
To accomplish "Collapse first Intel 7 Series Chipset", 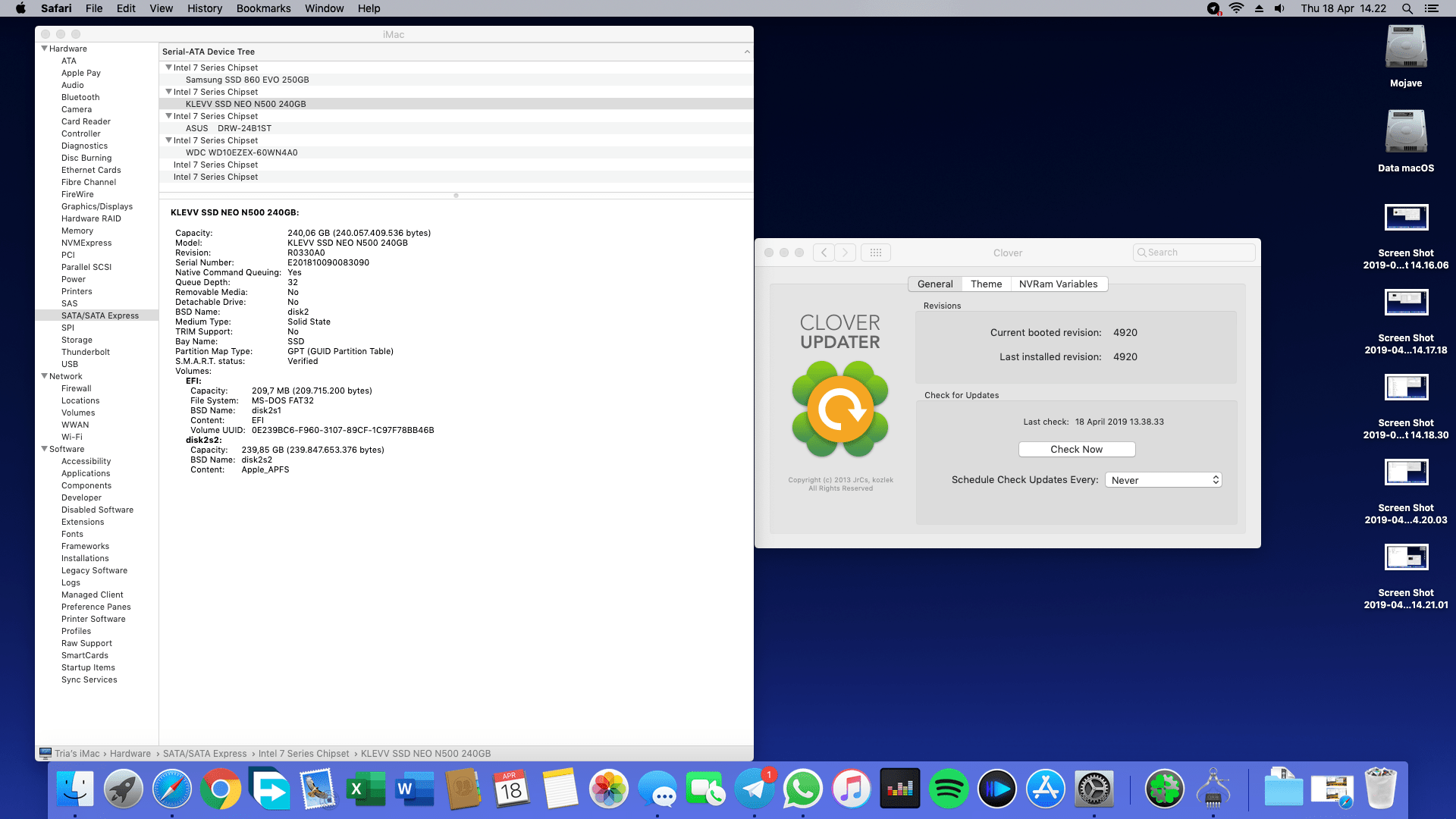I will pos(168,67).
